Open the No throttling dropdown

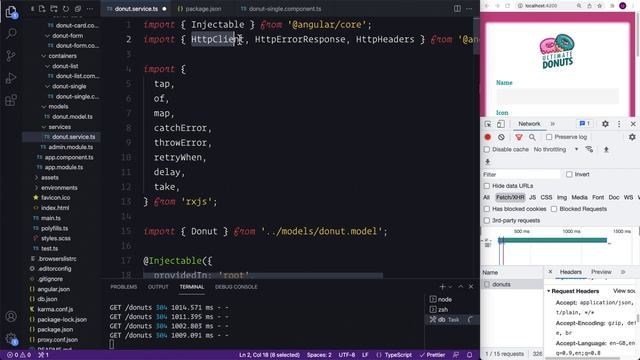pos(556,149)
